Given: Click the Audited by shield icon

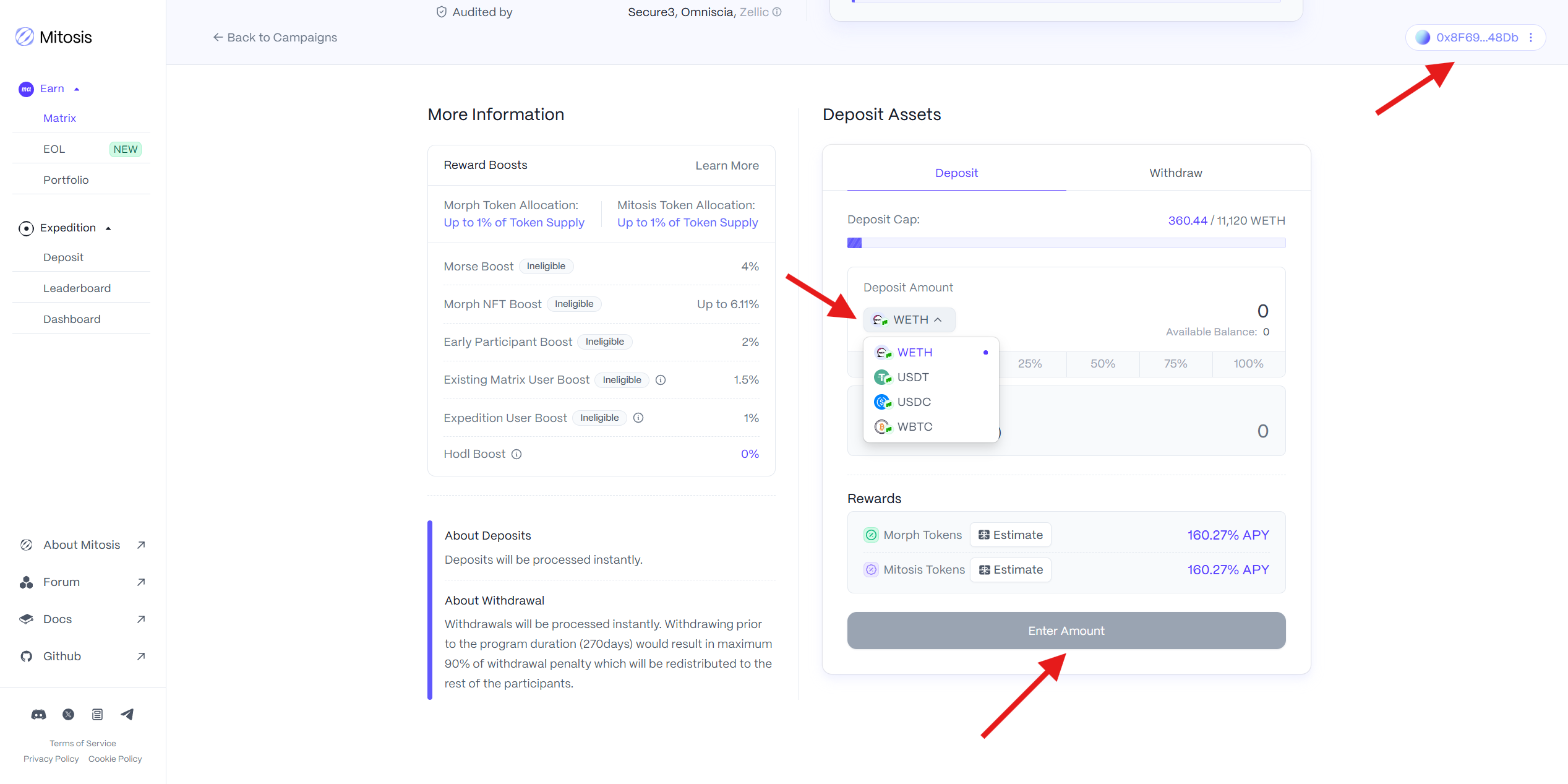Looking at the screenshot, I should 442,12.
